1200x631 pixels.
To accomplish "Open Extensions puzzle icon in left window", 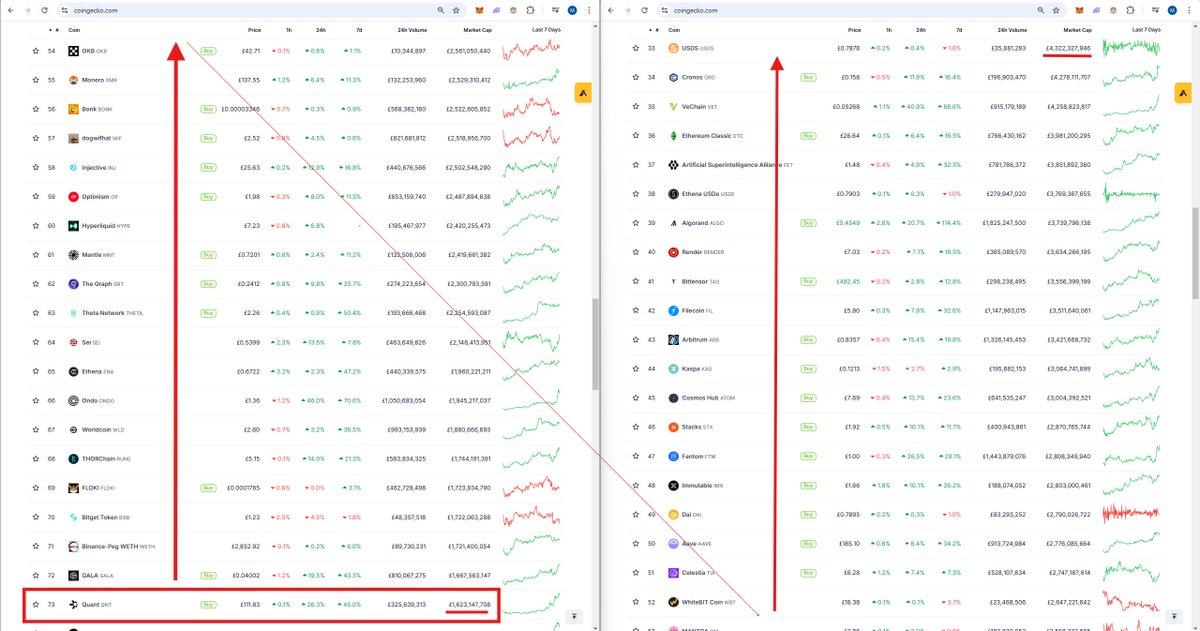I will [x=530, y=10].
